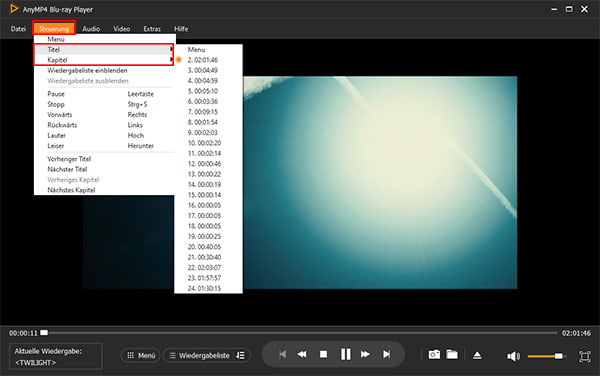Eject the disc with the eject icon

477,355
